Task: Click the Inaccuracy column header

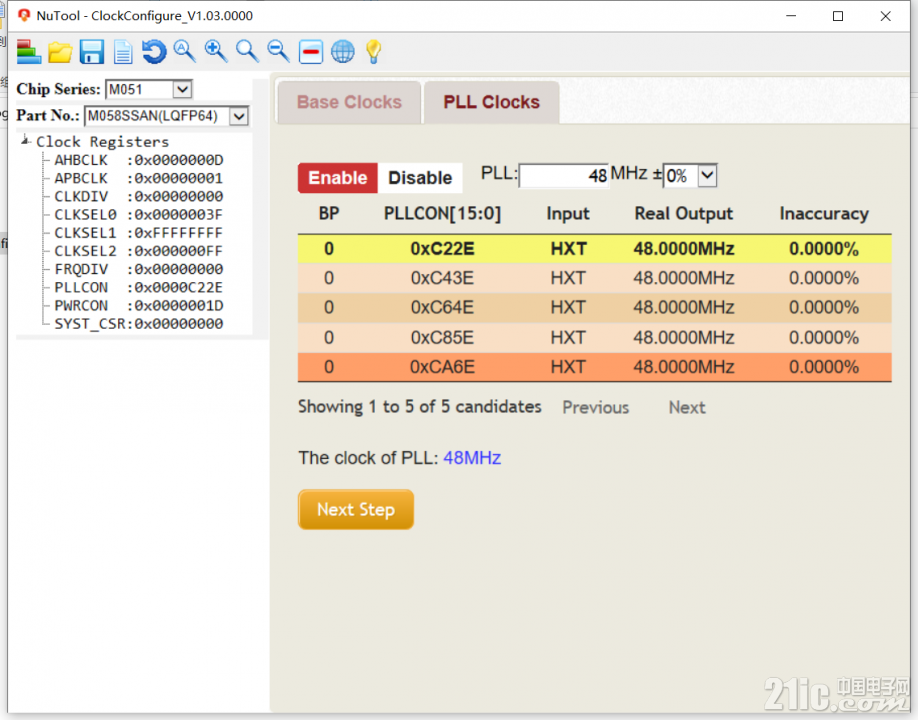Action: (824, 214)
